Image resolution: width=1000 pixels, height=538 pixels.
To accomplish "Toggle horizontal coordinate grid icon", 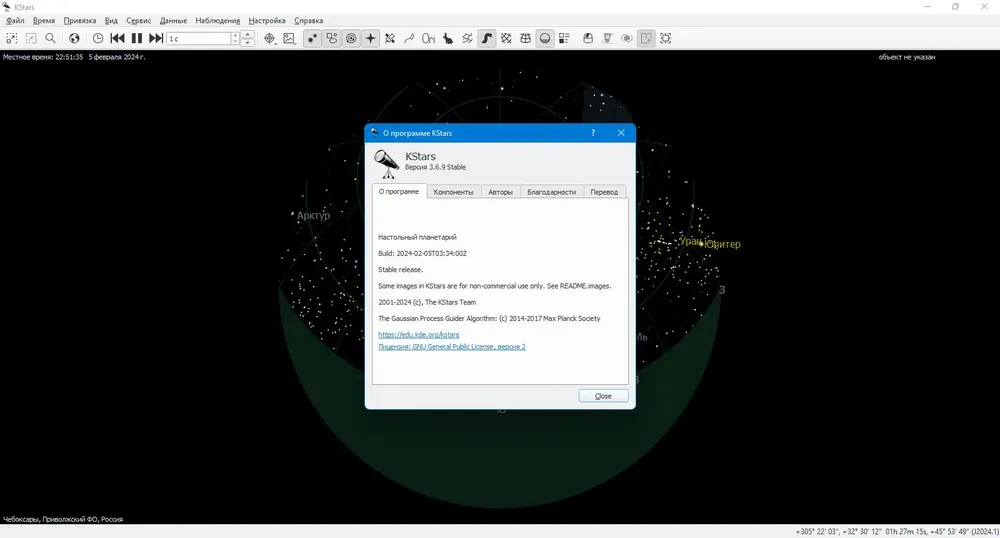I will pyautogui.click(x=526, y=38).
